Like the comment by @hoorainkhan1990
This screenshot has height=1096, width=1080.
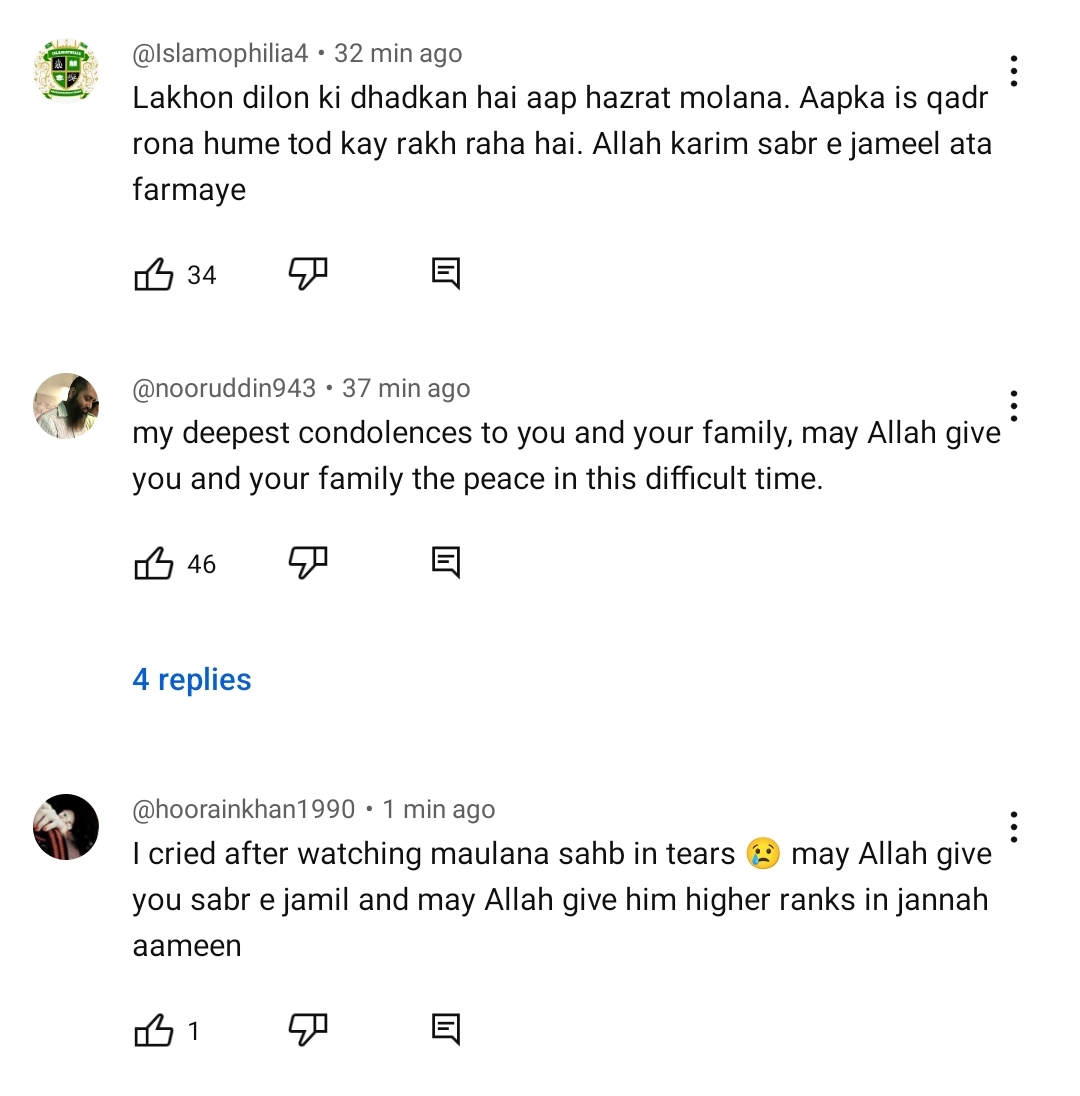[154, 1030]
